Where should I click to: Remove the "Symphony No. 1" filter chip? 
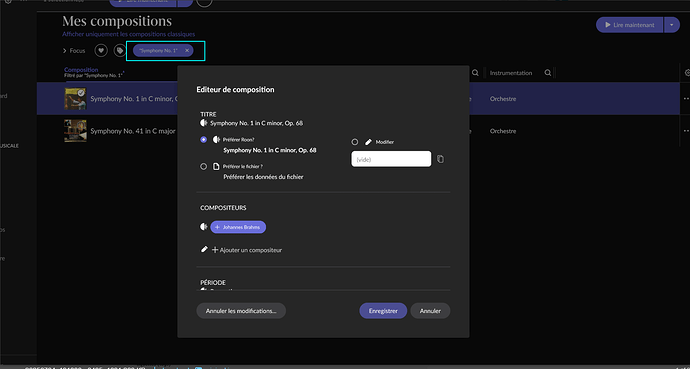(187, 51)
